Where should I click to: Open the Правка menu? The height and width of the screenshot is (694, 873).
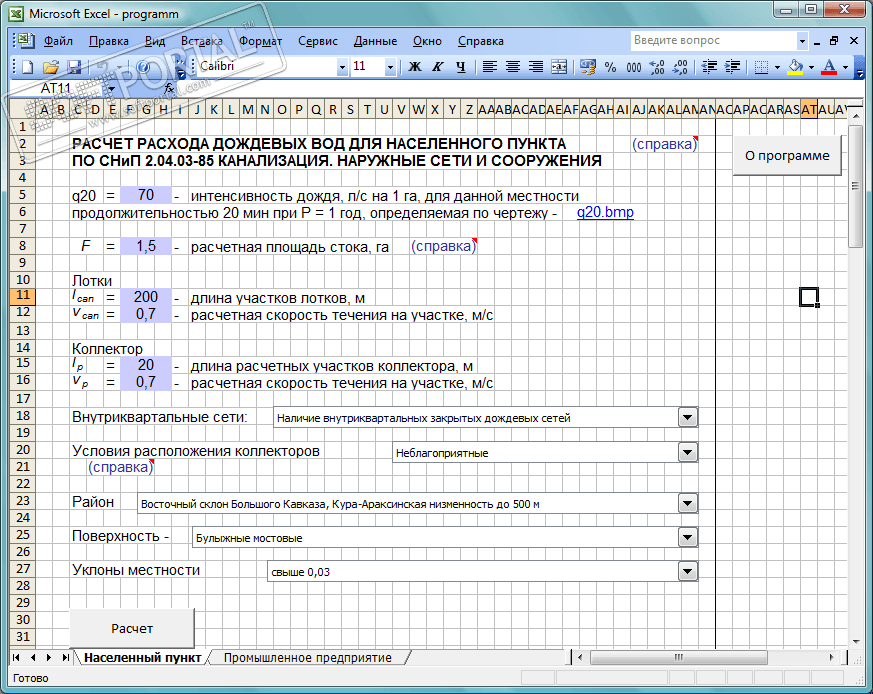tap(109, 41)
